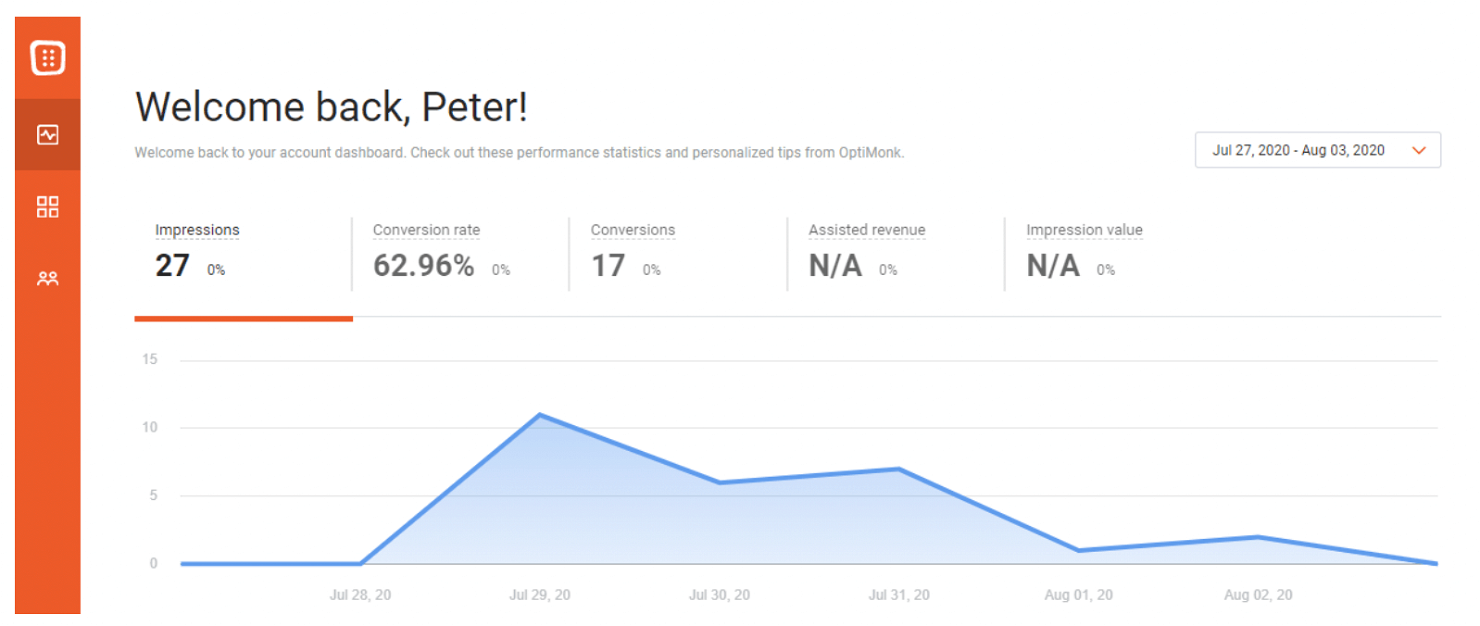
Task: Click the 17 conversions value
Action: click(x=608, y=266)
